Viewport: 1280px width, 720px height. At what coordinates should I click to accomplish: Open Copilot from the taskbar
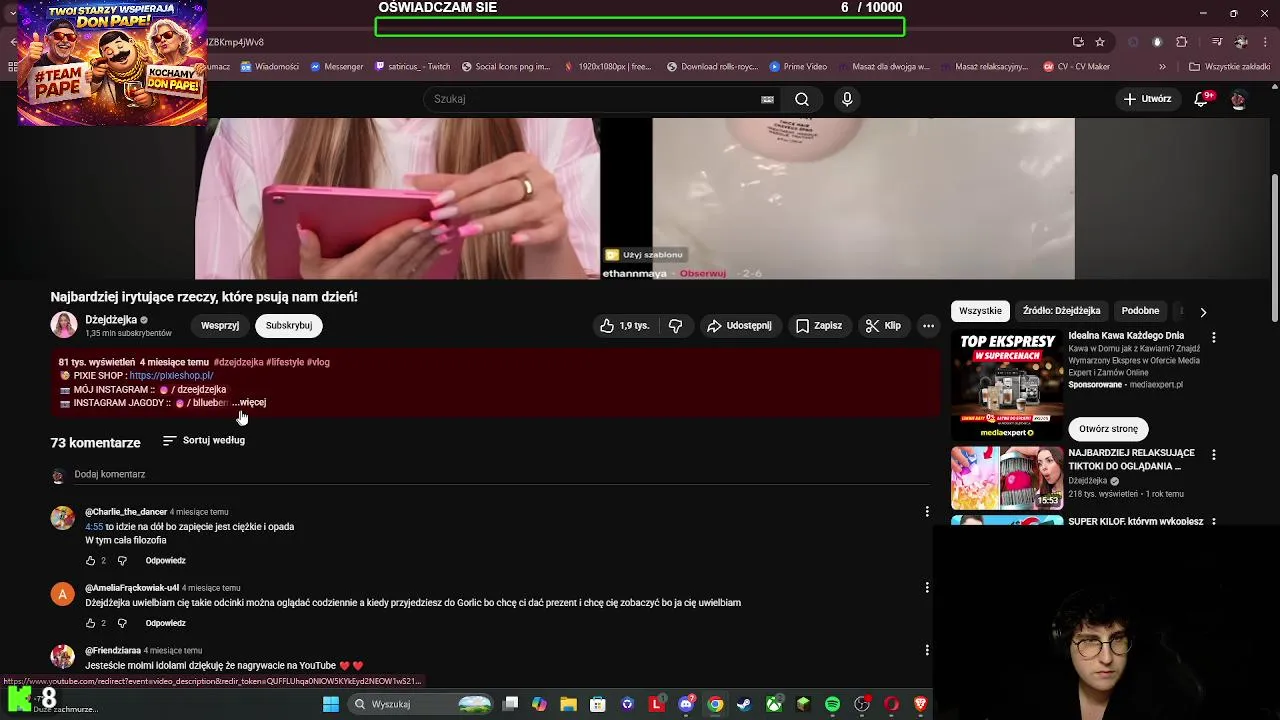(x=539, y=704)
